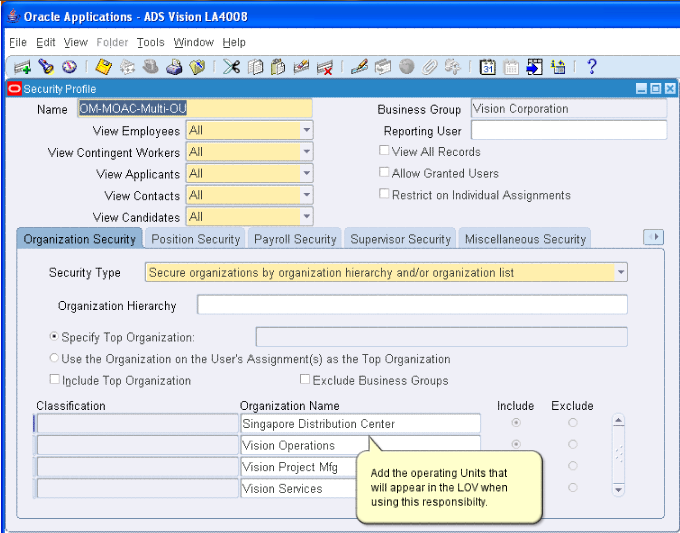
Task: Click the organization list scrollbar up arrow
Action: [x=618, y=420]
